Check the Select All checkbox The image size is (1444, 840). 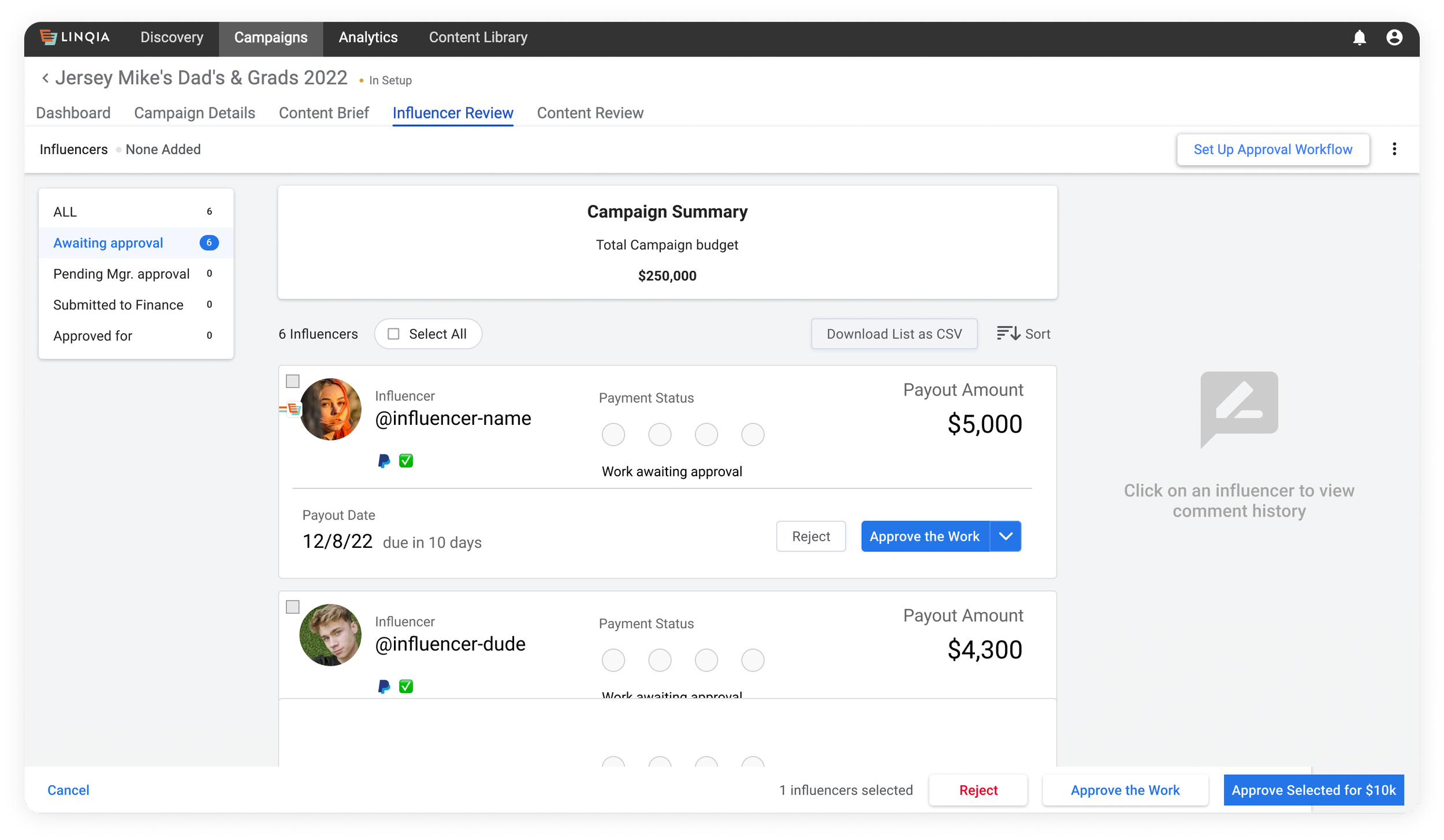pos(393,334)
